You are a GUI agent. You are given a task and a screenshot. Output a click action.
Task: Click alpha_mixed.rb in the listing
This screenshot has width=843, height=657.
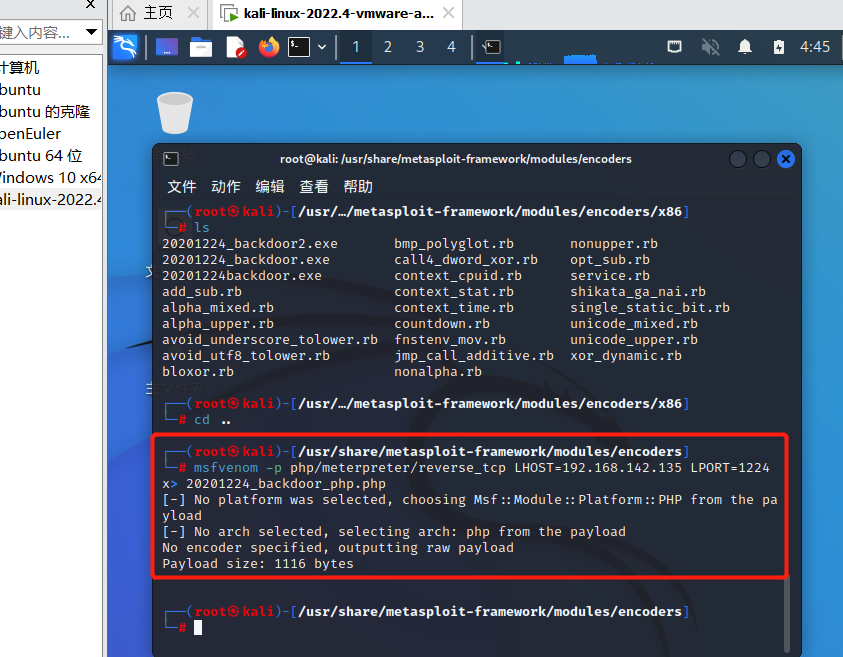pos(218,308)
